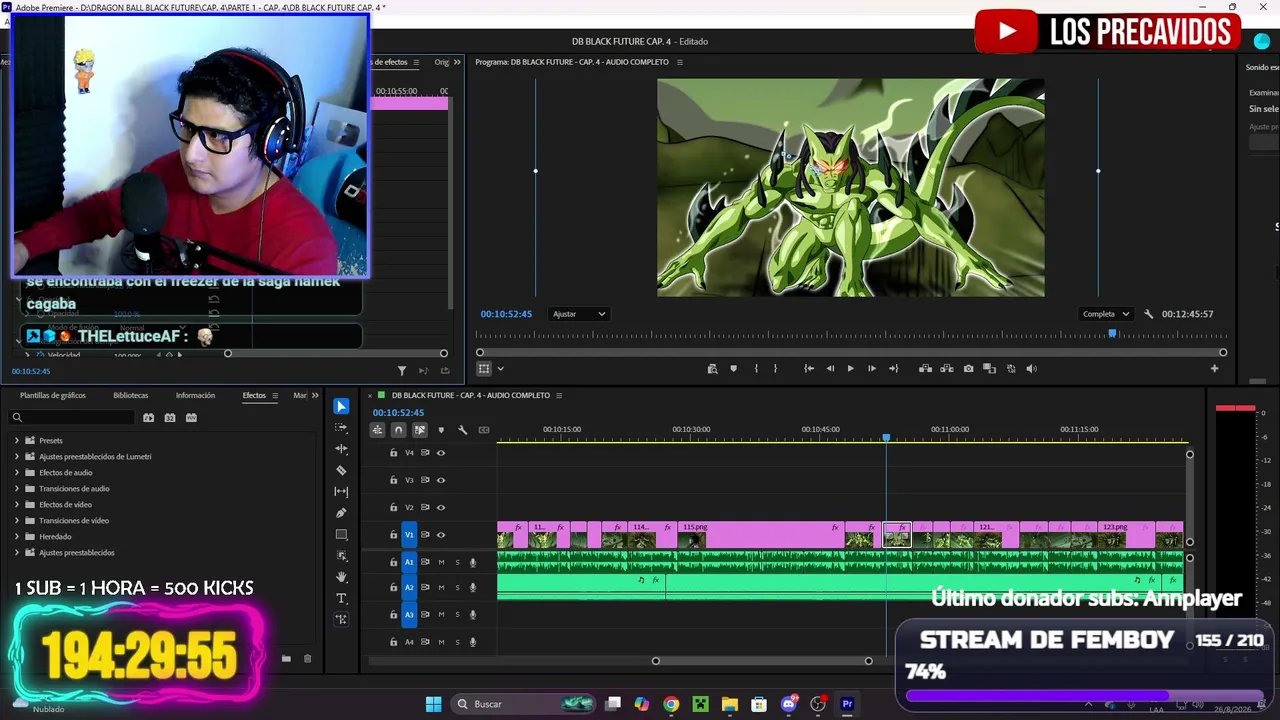Expand Transiciones de vídeo folder

coord(16,520)
